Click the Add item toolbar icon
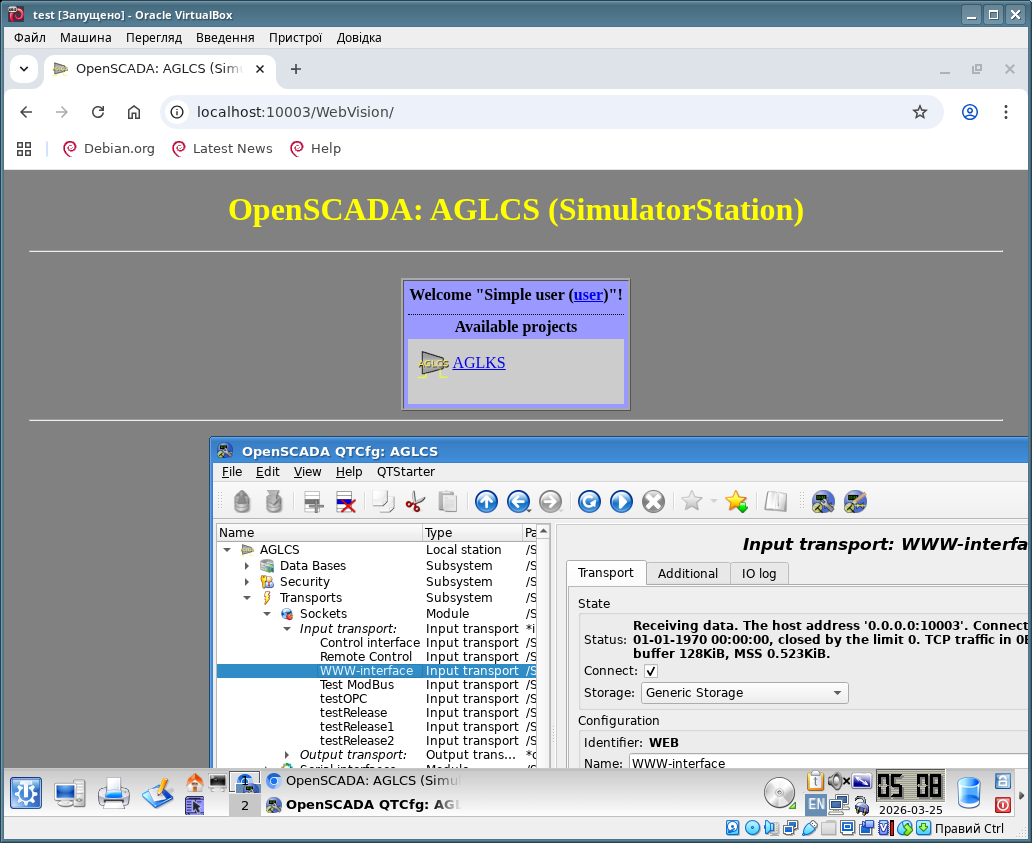Viewport: 1032px width, 843px height. click(314, 502)
